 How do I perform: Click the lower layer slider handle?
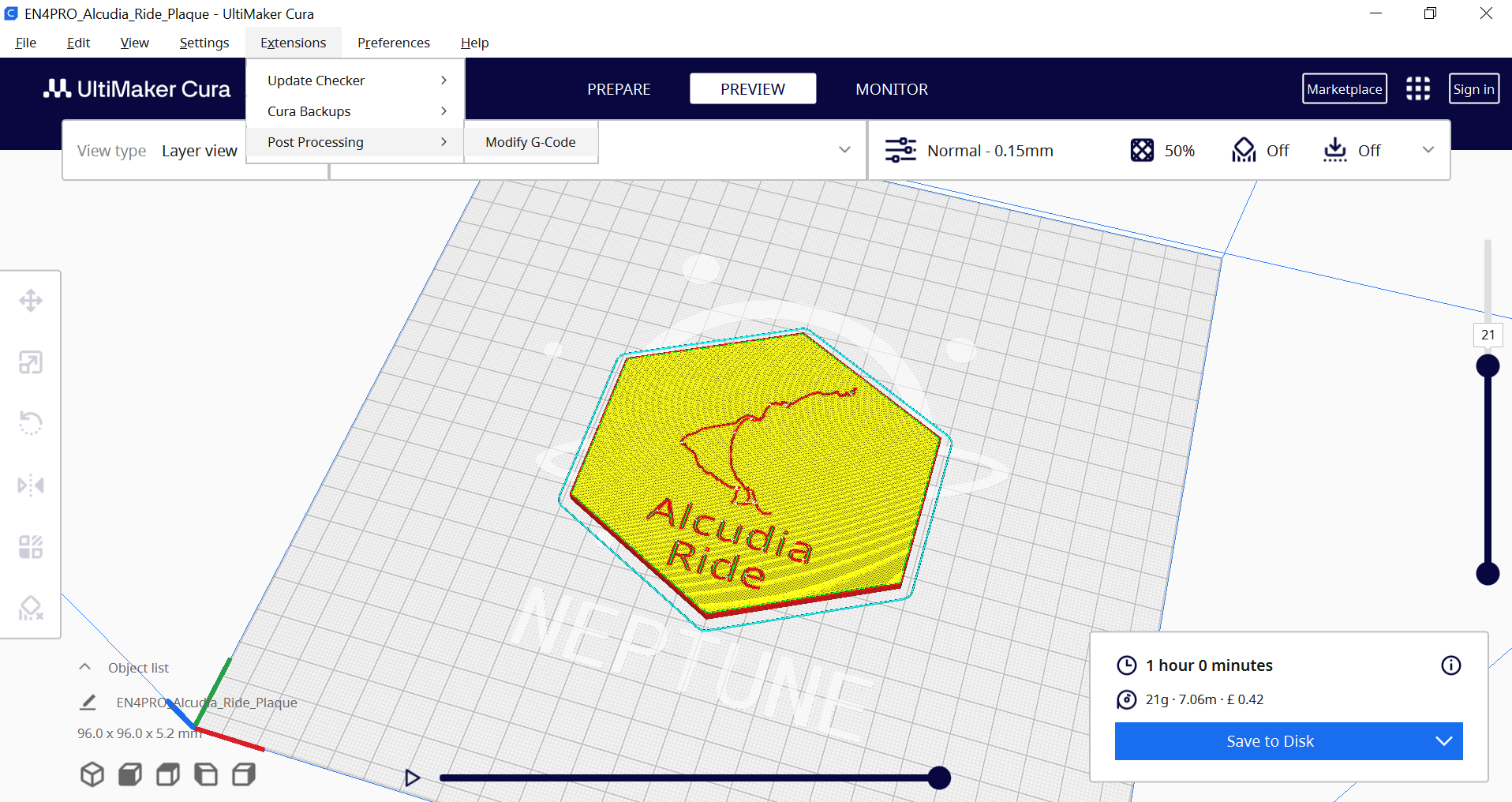[x=1488, y=573]
